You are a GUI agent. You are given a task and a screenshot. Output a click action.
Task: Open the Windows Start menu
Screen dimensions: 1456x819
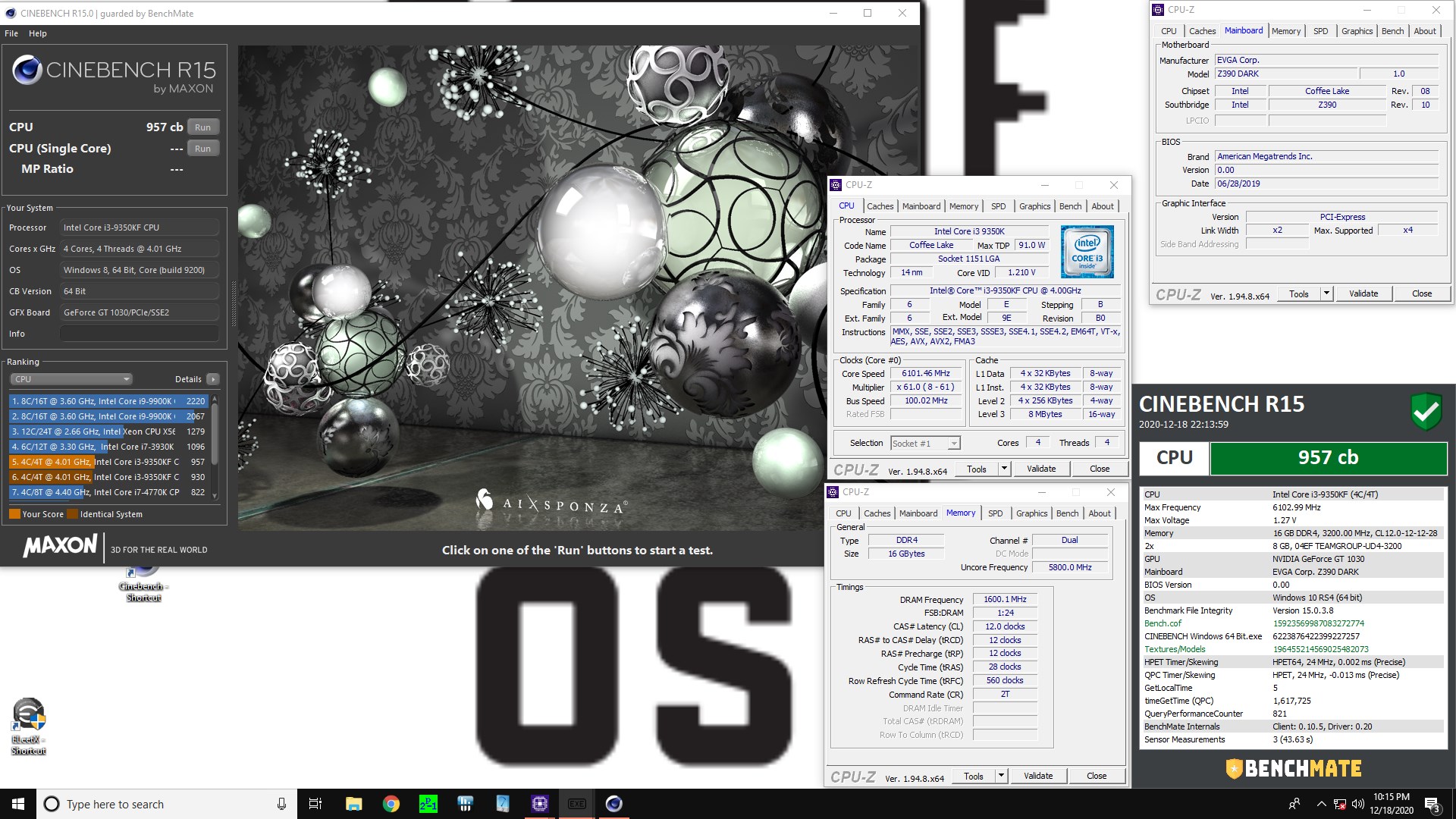(18, 804)
